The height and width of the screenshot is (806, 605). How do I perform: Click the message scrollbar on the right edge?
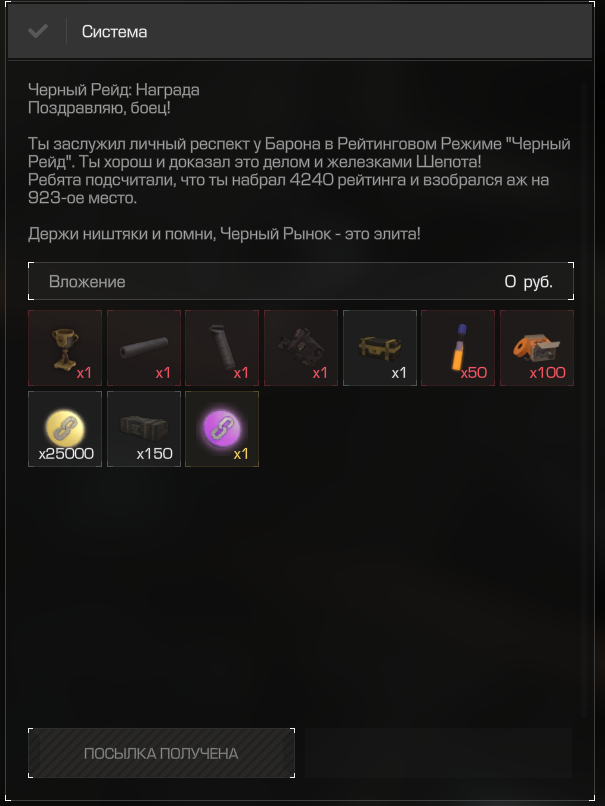pyautogui.click(x=584, y=401)
